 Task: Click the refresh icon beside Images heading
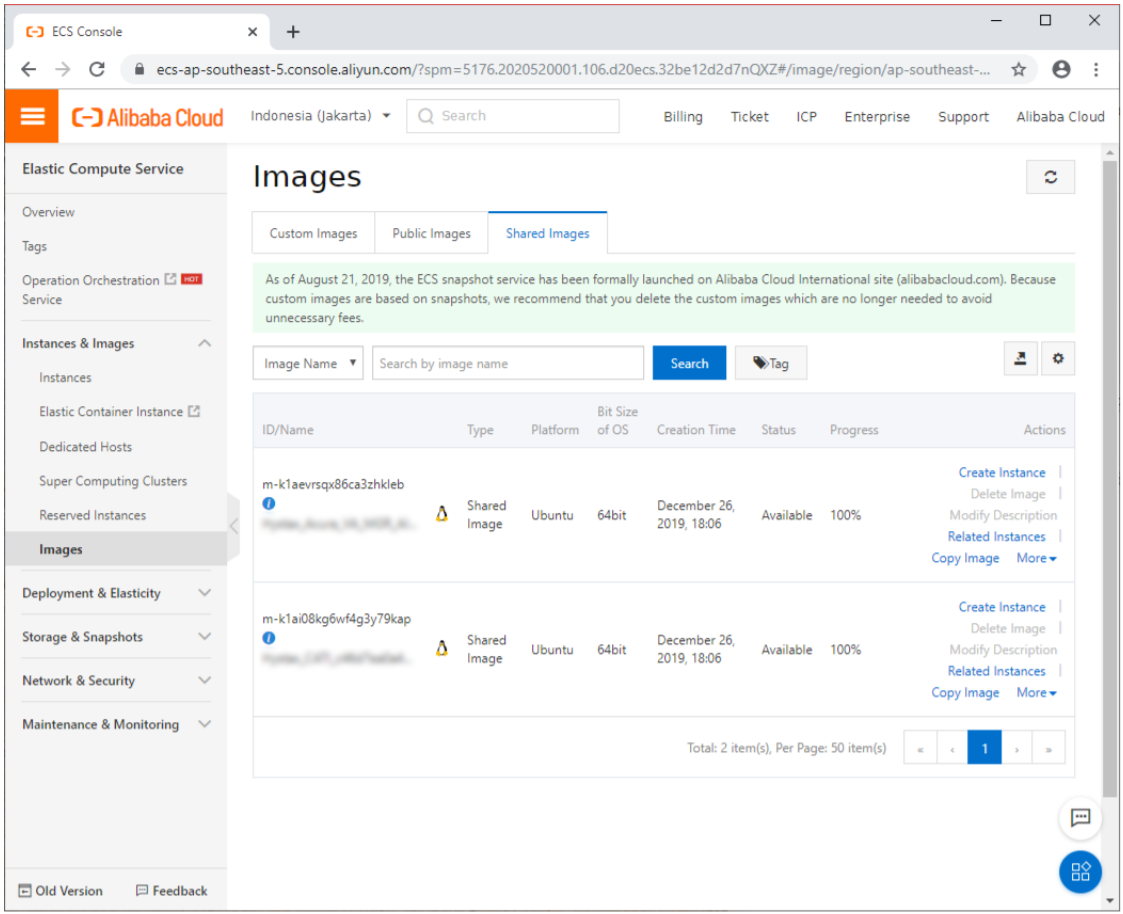coord(1050,177)
